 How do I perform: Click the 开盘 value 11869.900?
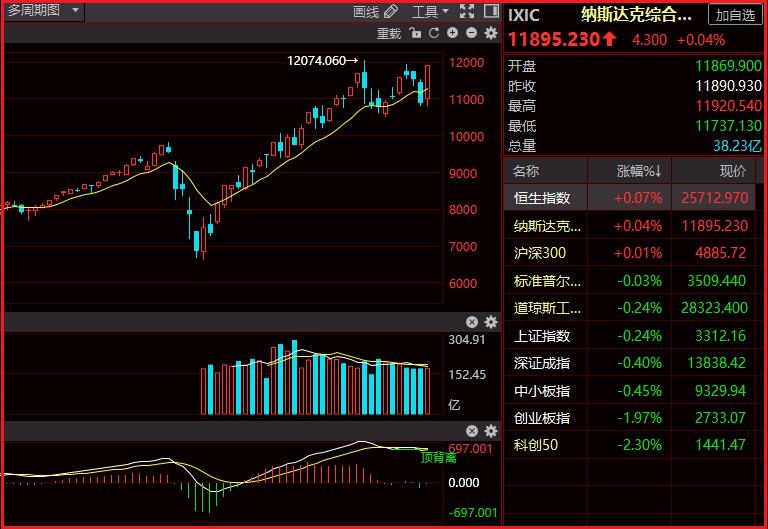tap(728, 66)
